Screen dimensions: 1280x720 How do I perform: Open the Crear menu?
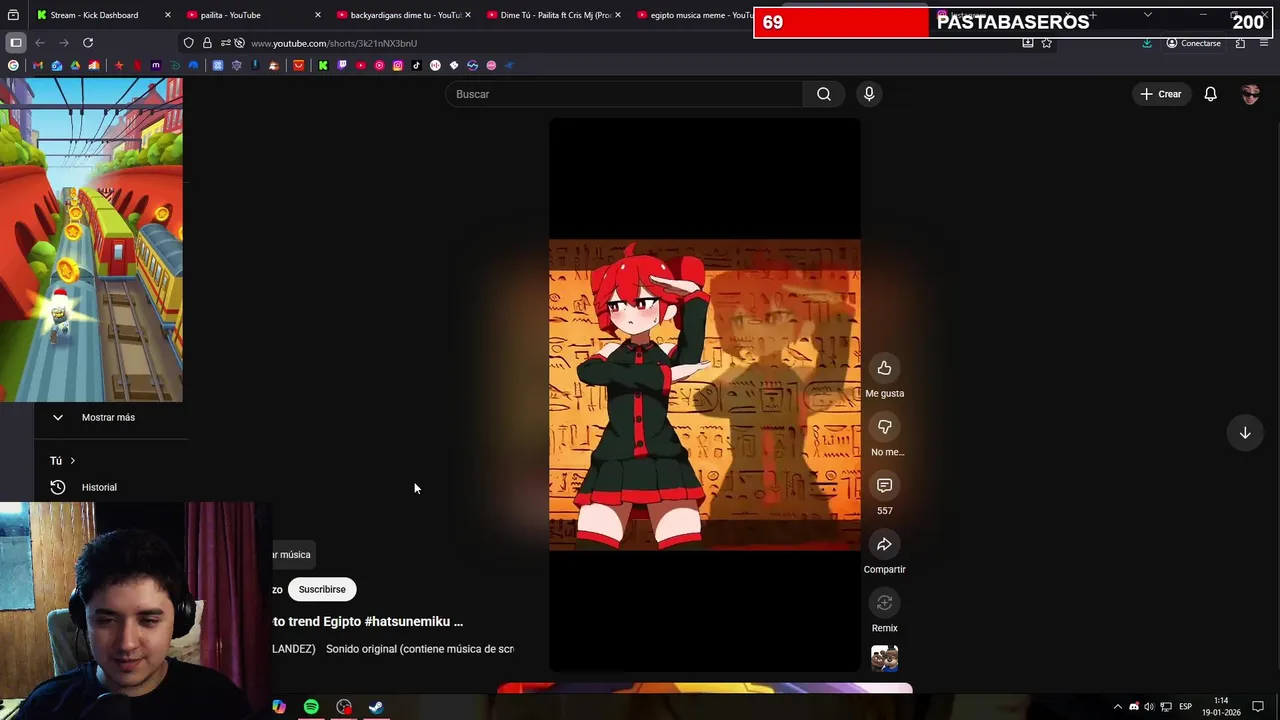[x=1161, y=94]
